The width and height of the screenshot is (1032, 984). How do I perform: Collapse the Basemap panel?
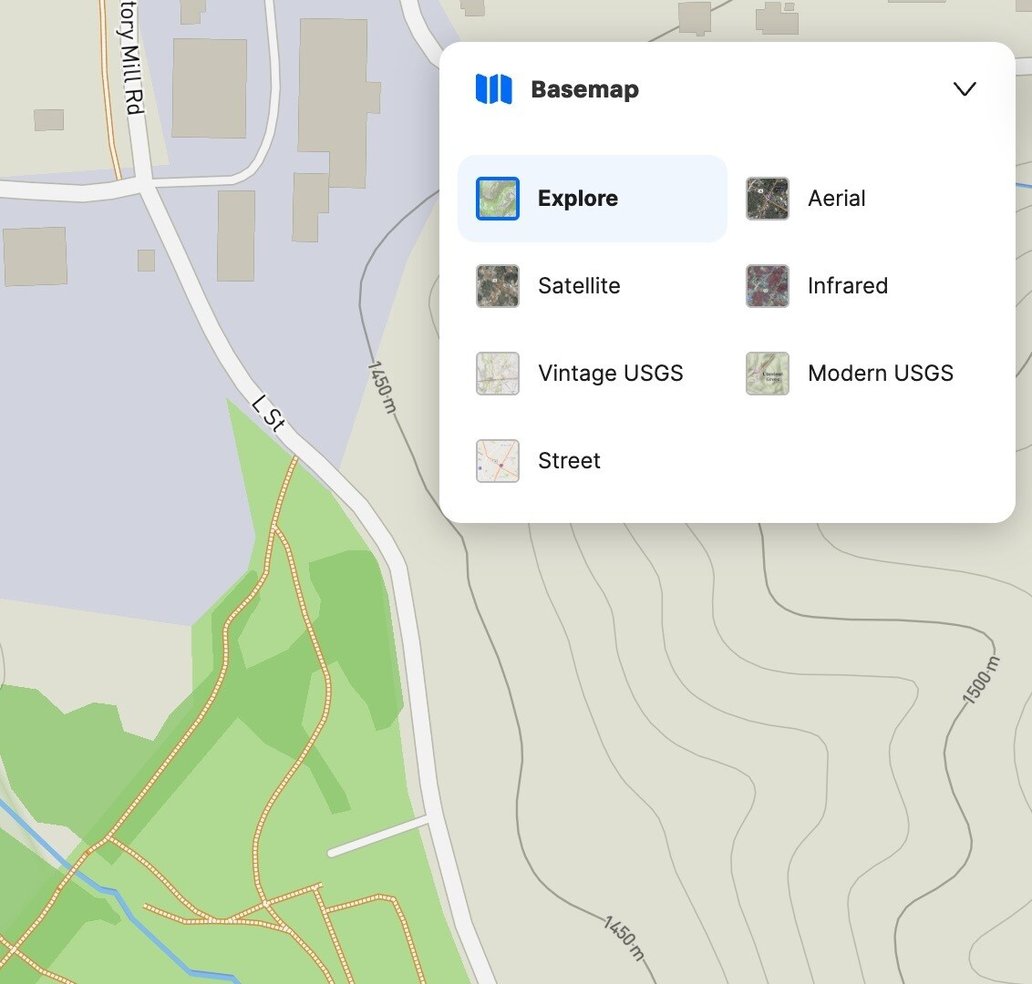pyautogui.click(x=964, y=89)
